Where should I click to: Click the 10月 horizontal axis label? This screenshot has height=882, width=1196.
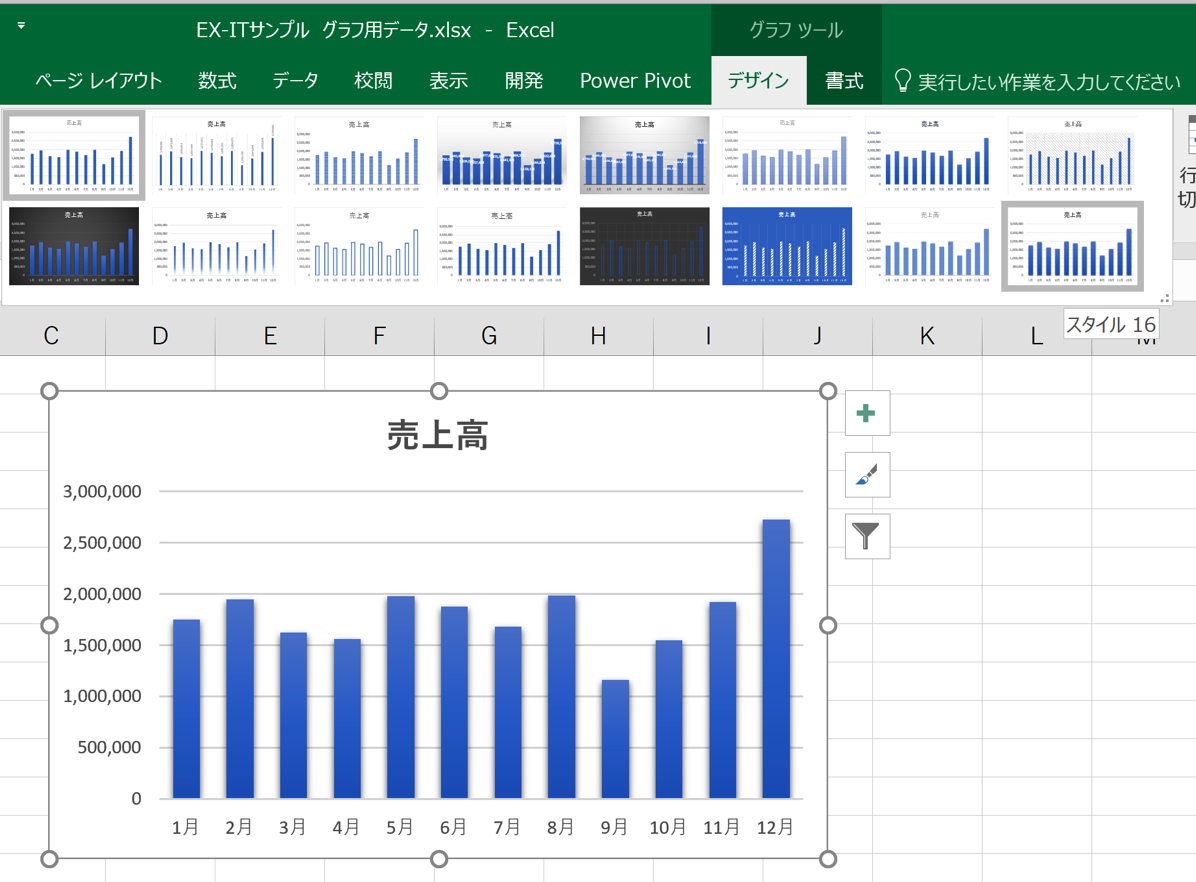click(668, 827)
